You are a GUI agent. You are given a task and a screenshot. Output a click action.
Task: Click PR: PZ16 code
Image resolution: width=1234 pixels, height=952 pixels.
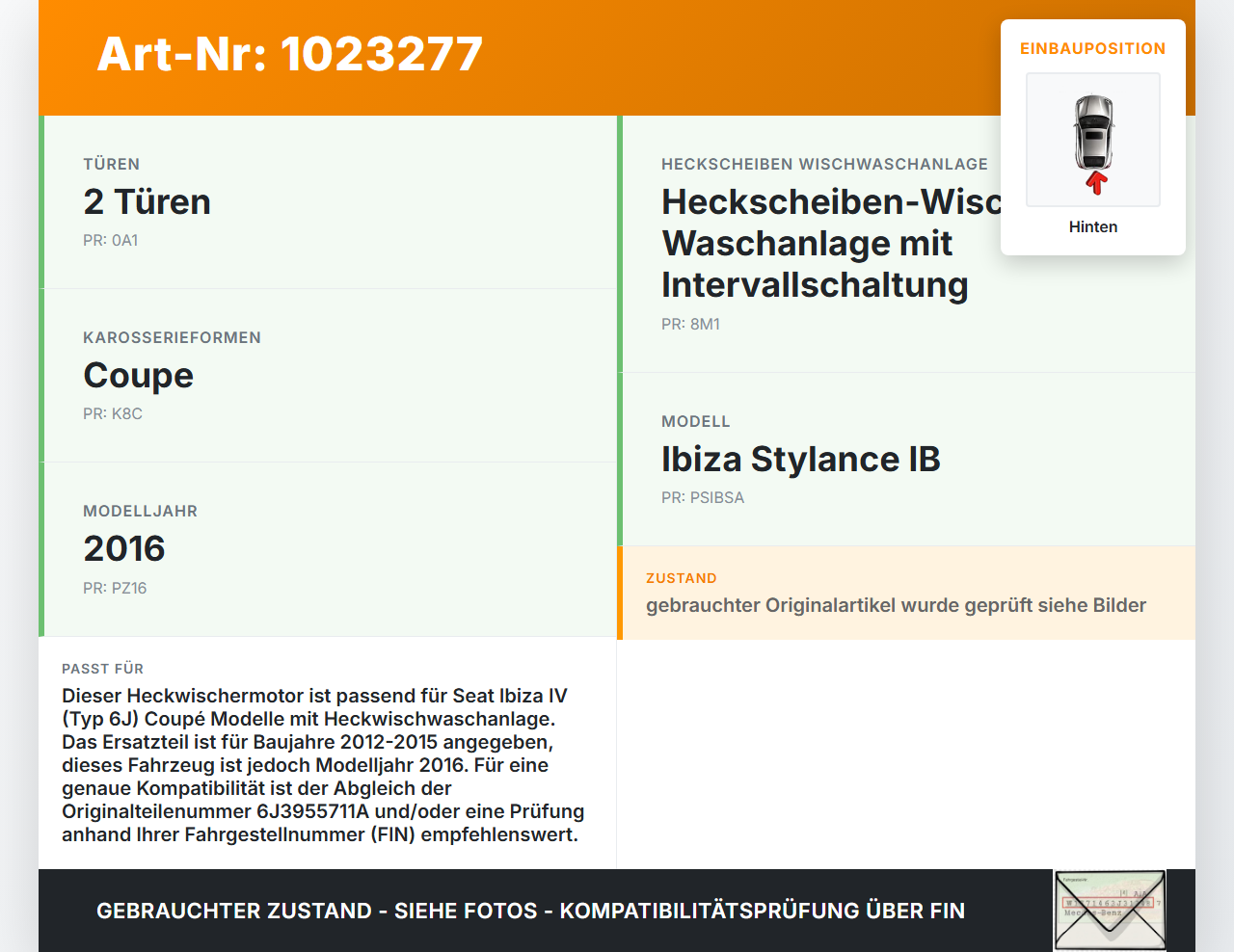[x=115, y=588]
